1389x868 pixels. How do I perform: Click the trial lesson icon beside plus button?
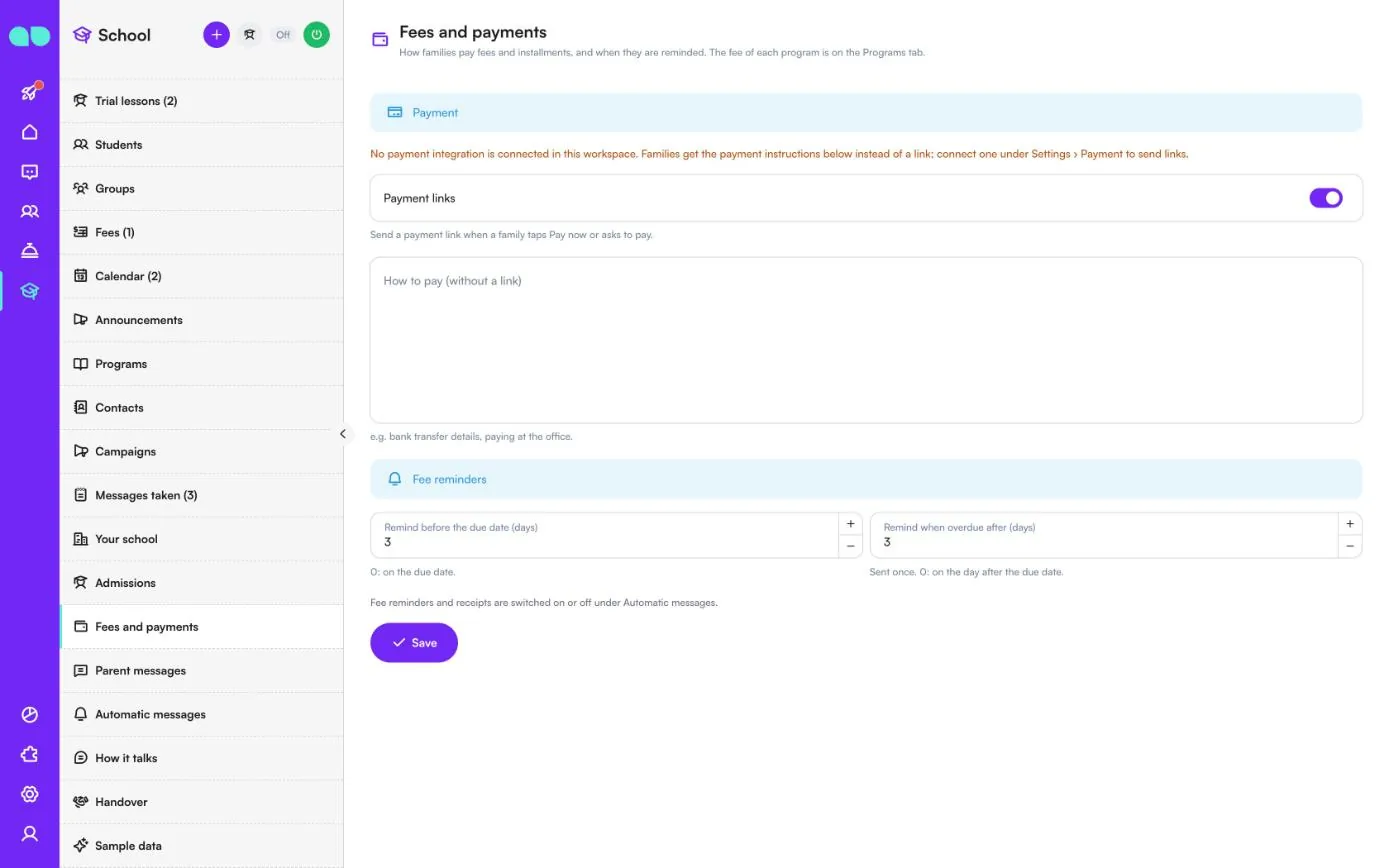(x=249, y=35)
